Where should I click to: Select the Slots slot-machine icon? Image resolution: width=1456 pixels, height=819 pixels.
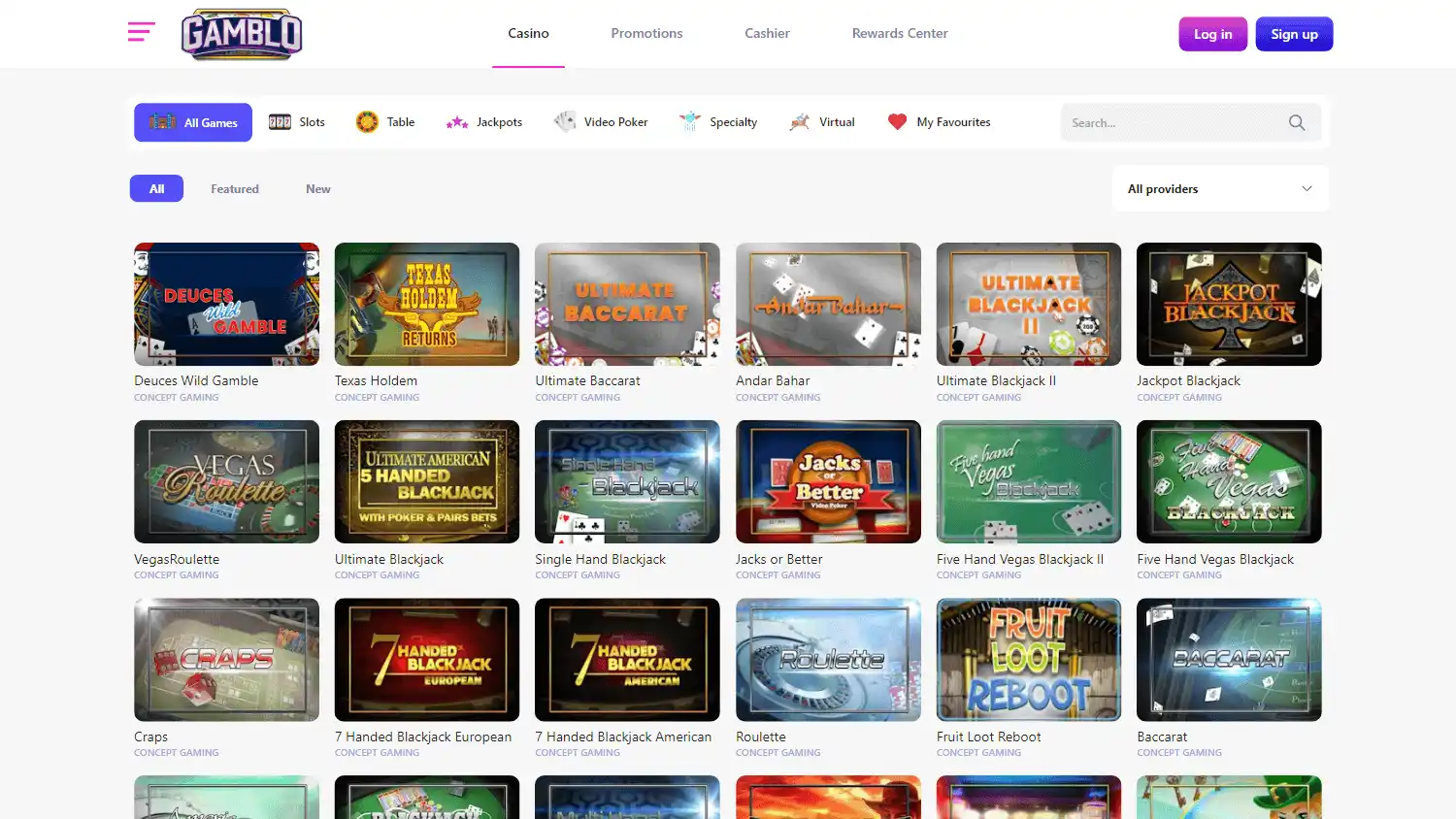(280, 122)
